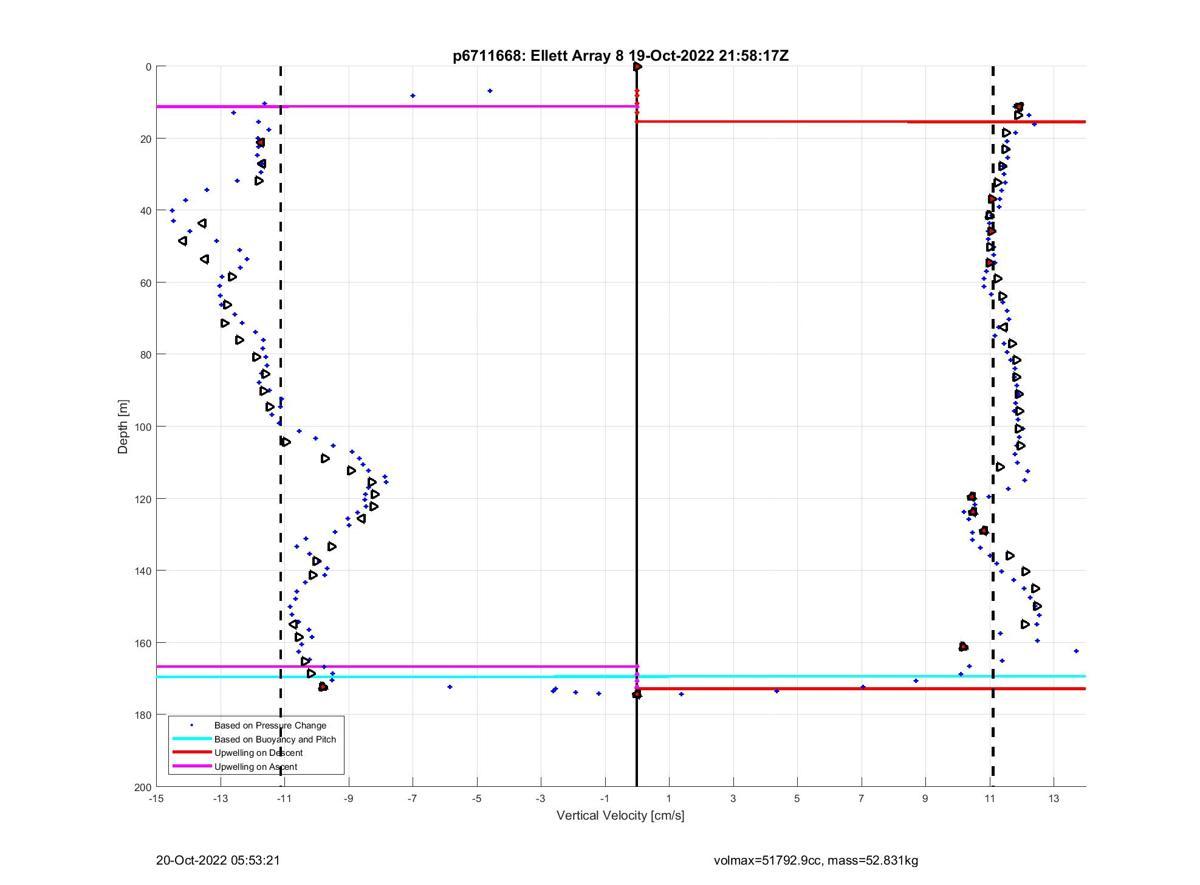
Task: Click the x-axis tick label '13'
Action: click(x=1053, y=798)
